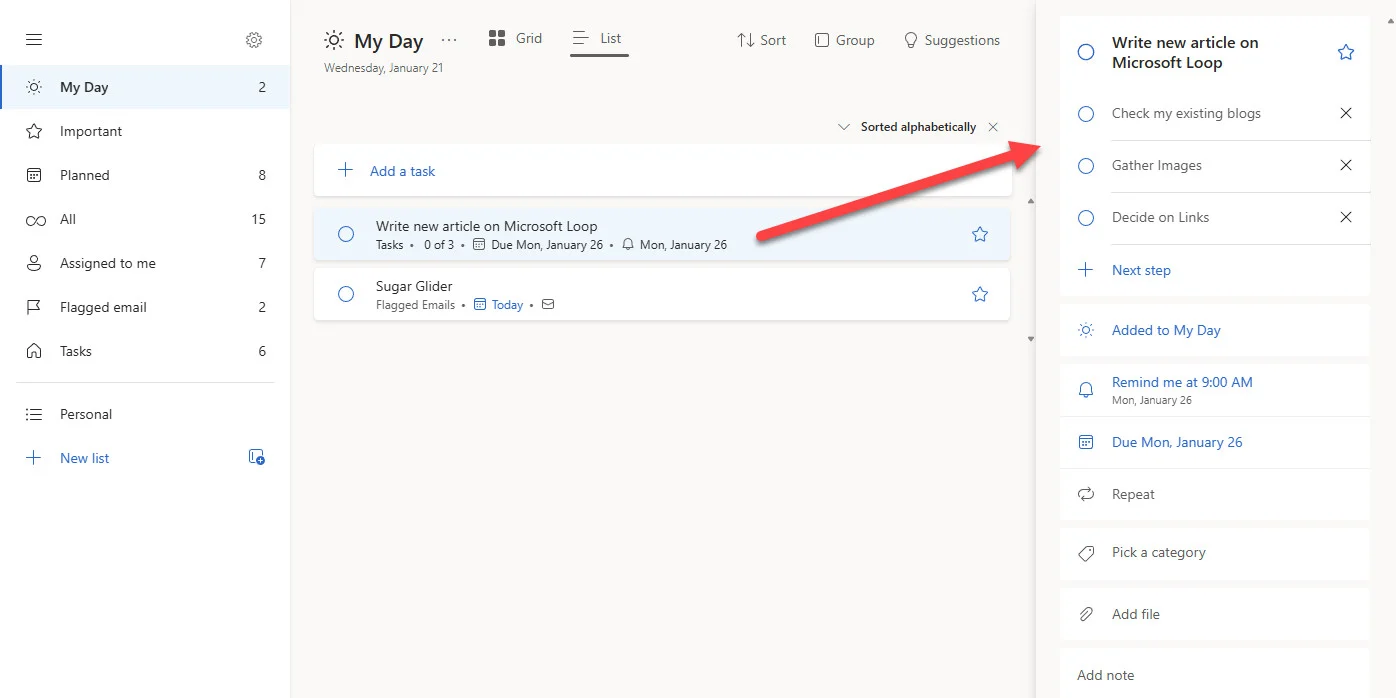Click the flag icon beside Flagged email
The height and width of the screenshot is (698, 1396).
[x=34, y=307]
